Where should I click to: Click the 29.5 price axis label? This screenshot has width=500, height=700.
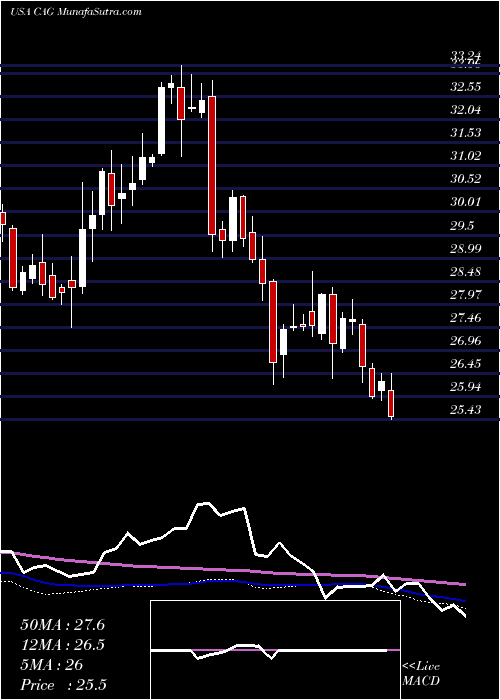click(x=462, y=225)
